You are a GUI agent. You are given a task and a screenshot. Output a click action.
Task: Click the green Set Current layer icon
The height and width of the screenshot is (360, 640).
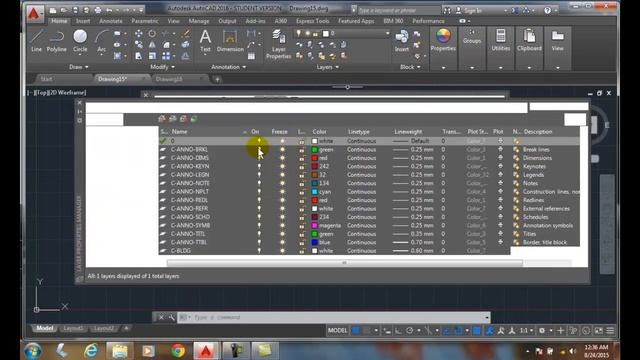coord(194,119)
